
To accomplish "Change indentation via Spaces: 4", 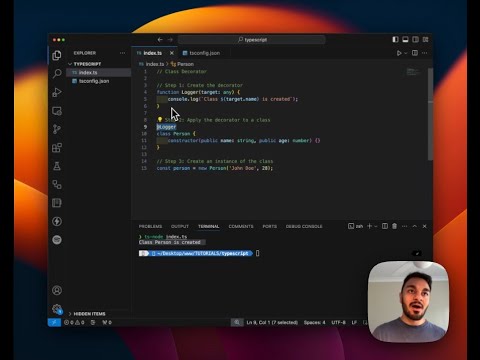I will click(314, 322).
